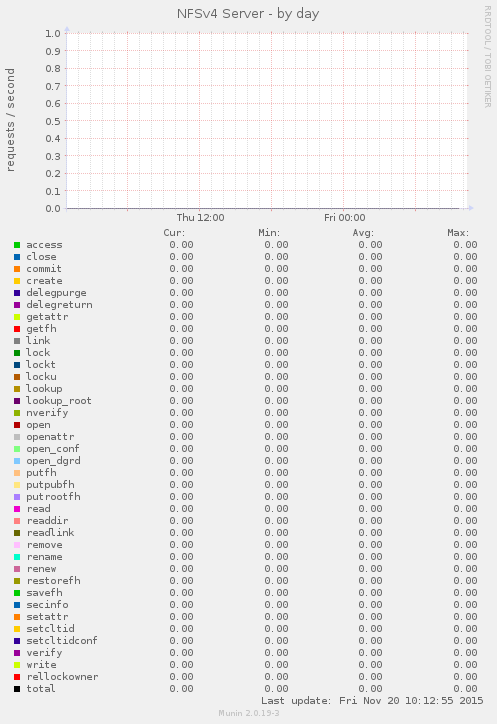Click the 'Fri 00:00' time label

[x=345, y=217]
